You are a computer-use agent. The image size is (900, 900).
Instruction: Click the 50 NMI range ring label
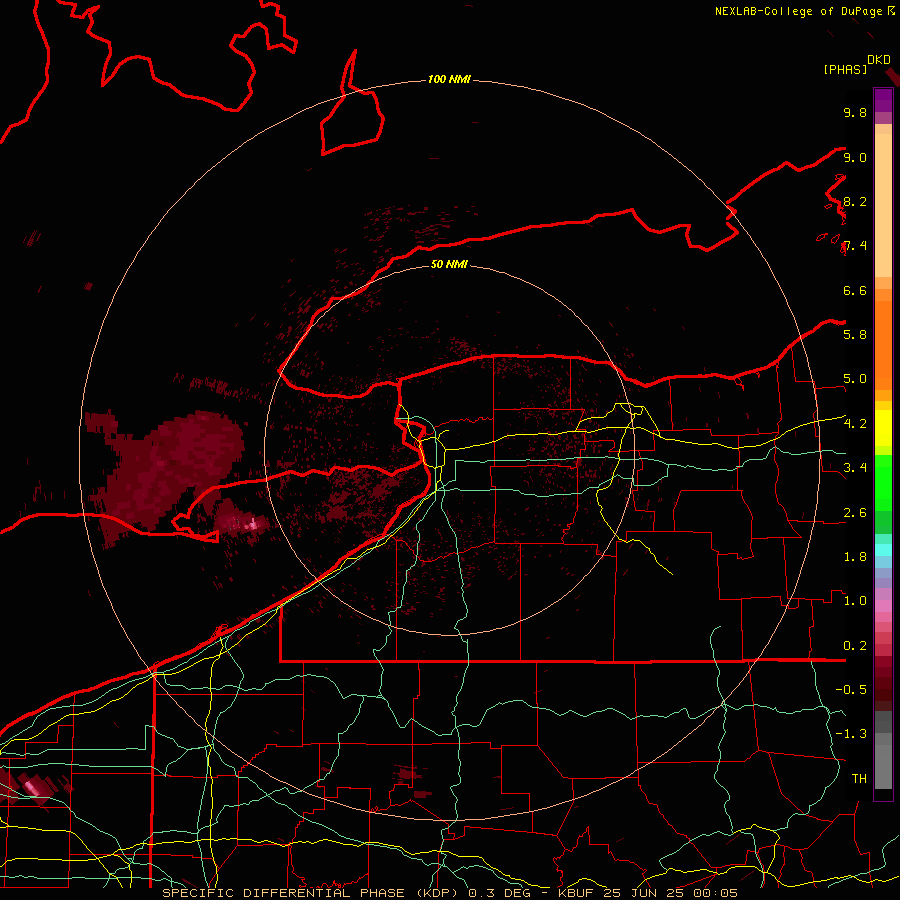[449, 264]
